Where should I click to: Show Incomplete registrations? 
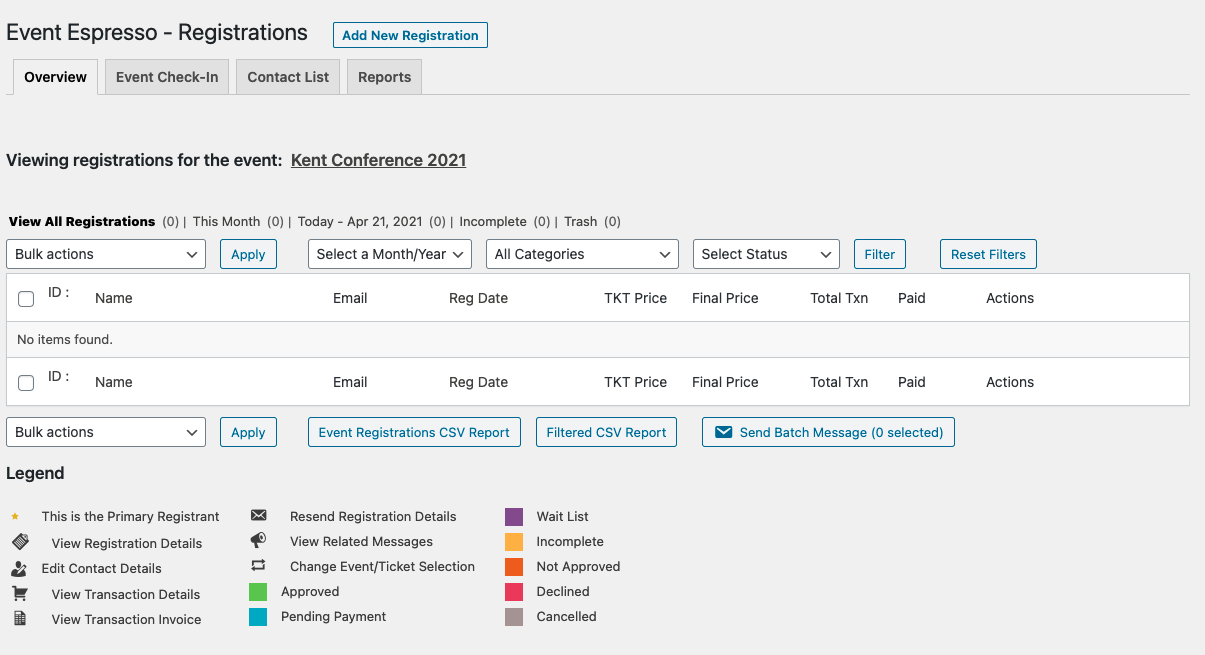coord(492,222)
